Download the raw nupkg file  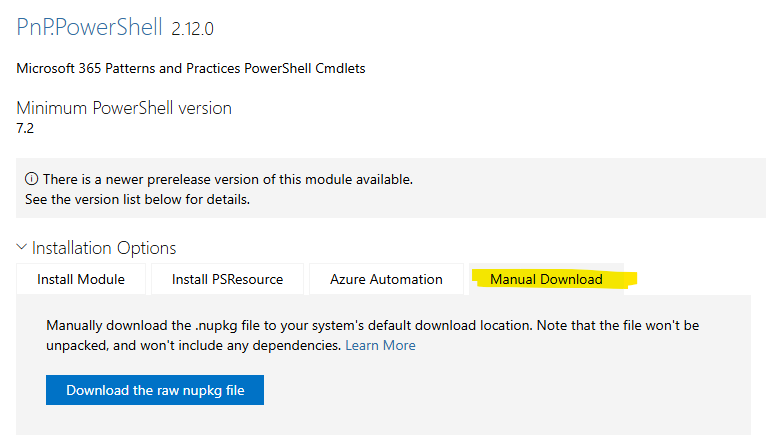coord(155,390)
